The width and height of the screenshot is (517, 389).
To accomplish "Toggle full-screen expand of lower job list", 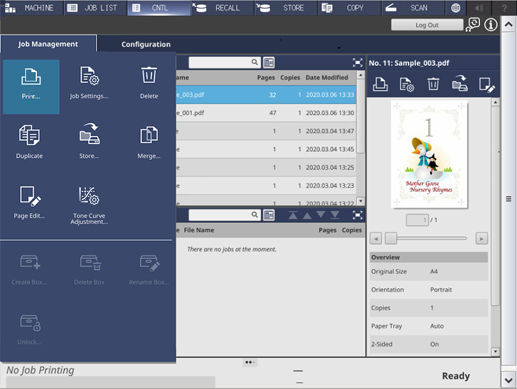I will click(357, 215).
